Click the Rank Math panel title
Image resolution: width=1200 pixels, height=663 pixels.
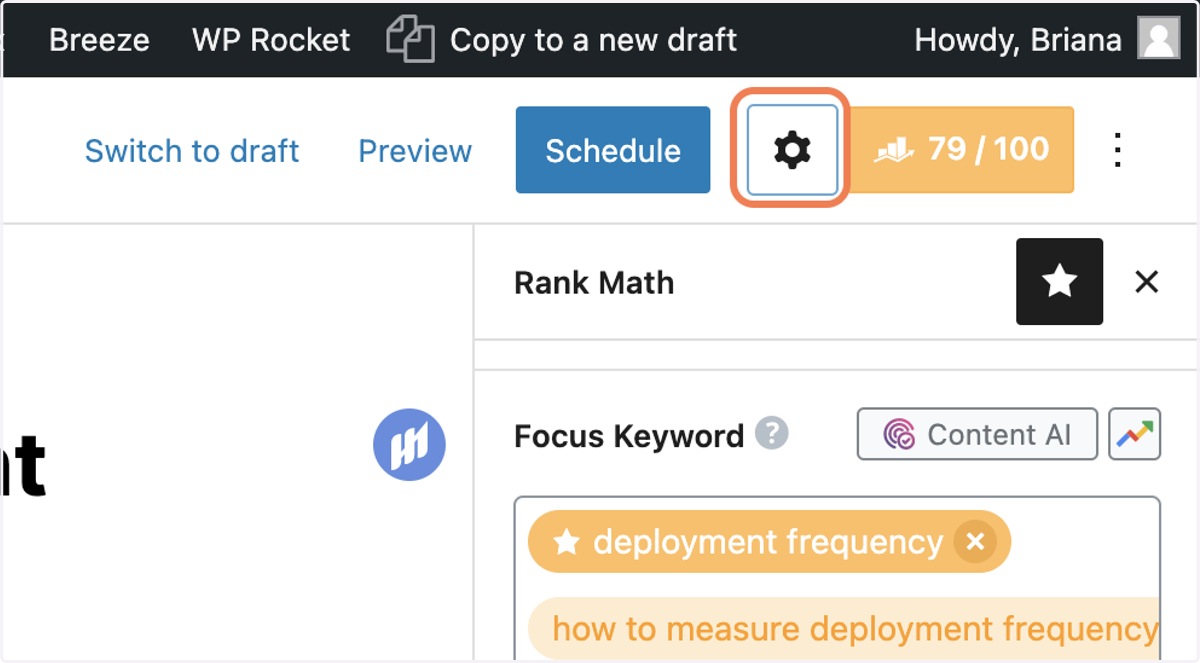(594, 283)
